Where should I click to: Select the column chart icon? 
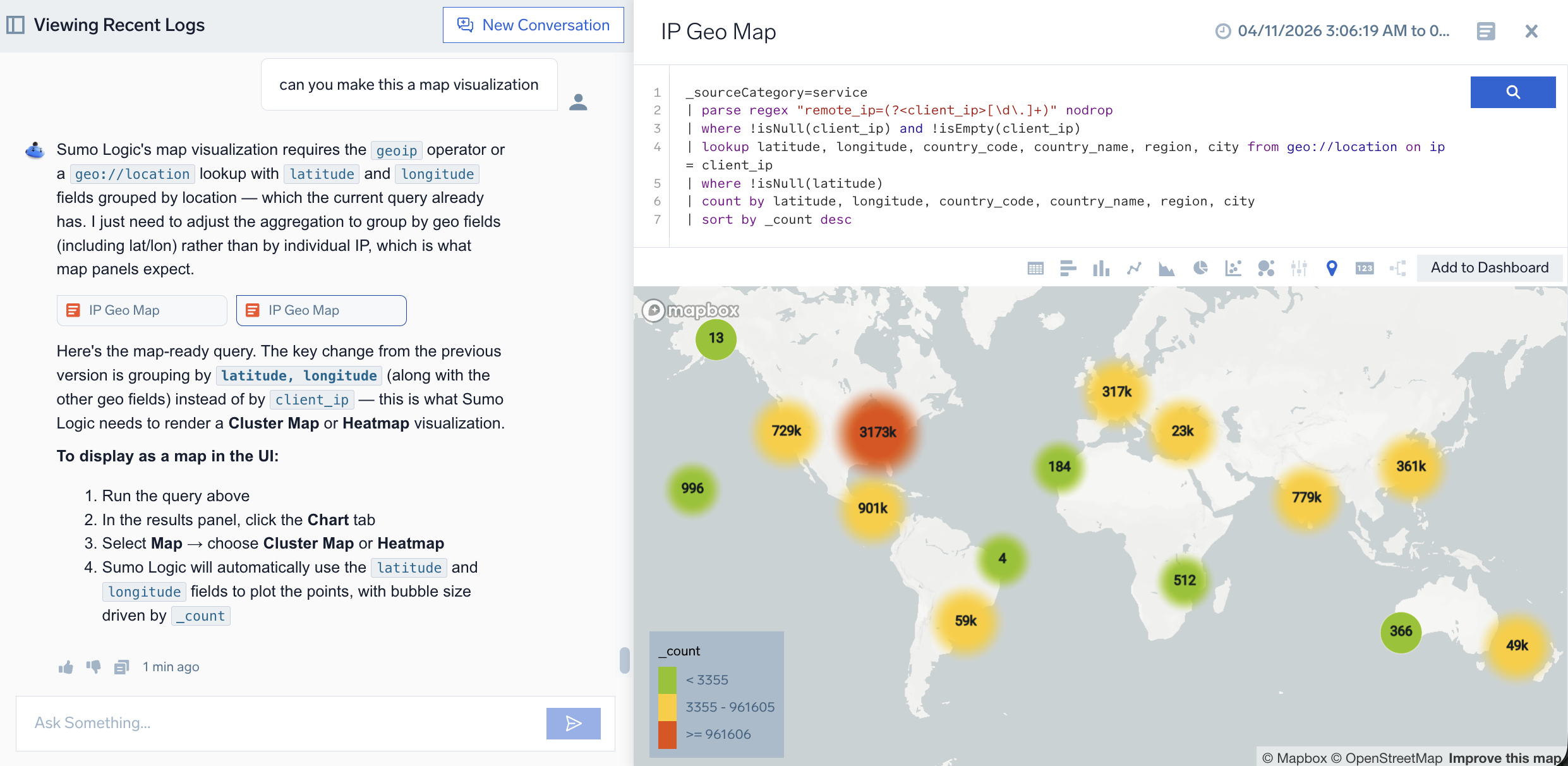tap(1101, 269)
